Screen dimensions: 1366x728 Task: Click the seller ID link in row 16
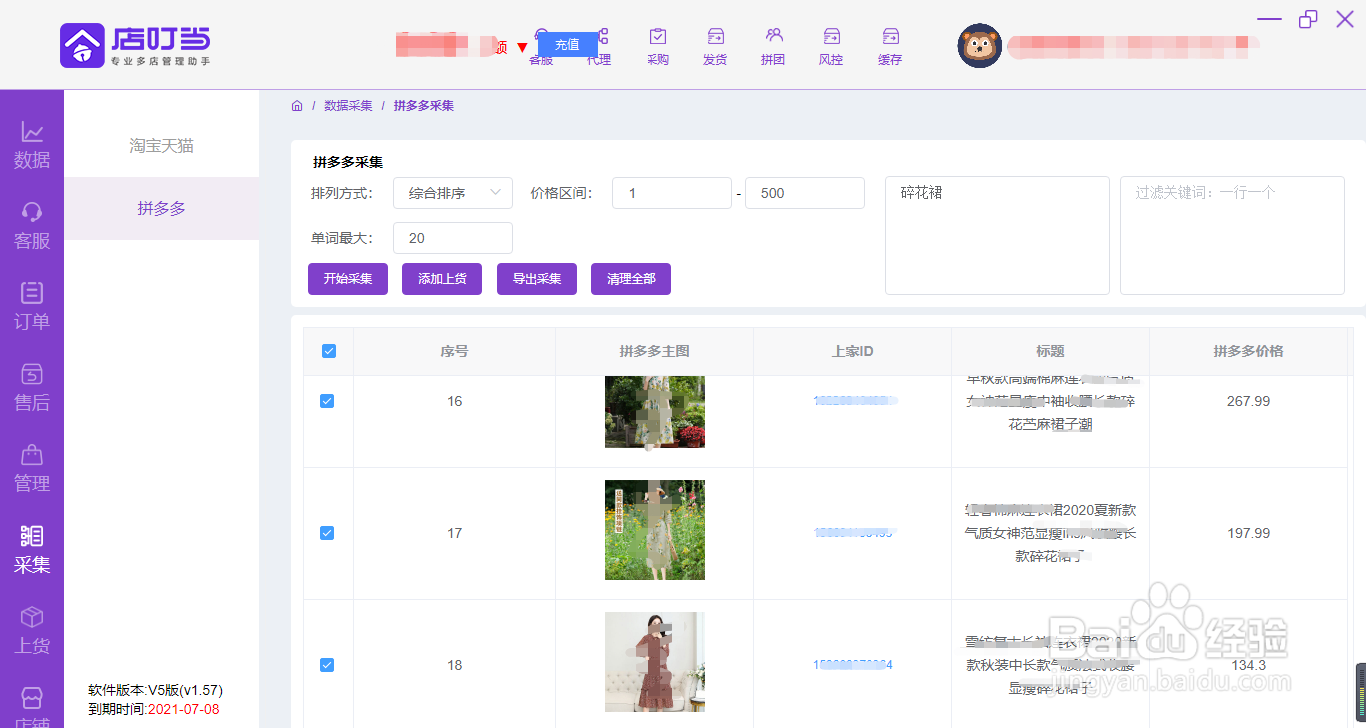pyautogui.click(x=853, y=401)
